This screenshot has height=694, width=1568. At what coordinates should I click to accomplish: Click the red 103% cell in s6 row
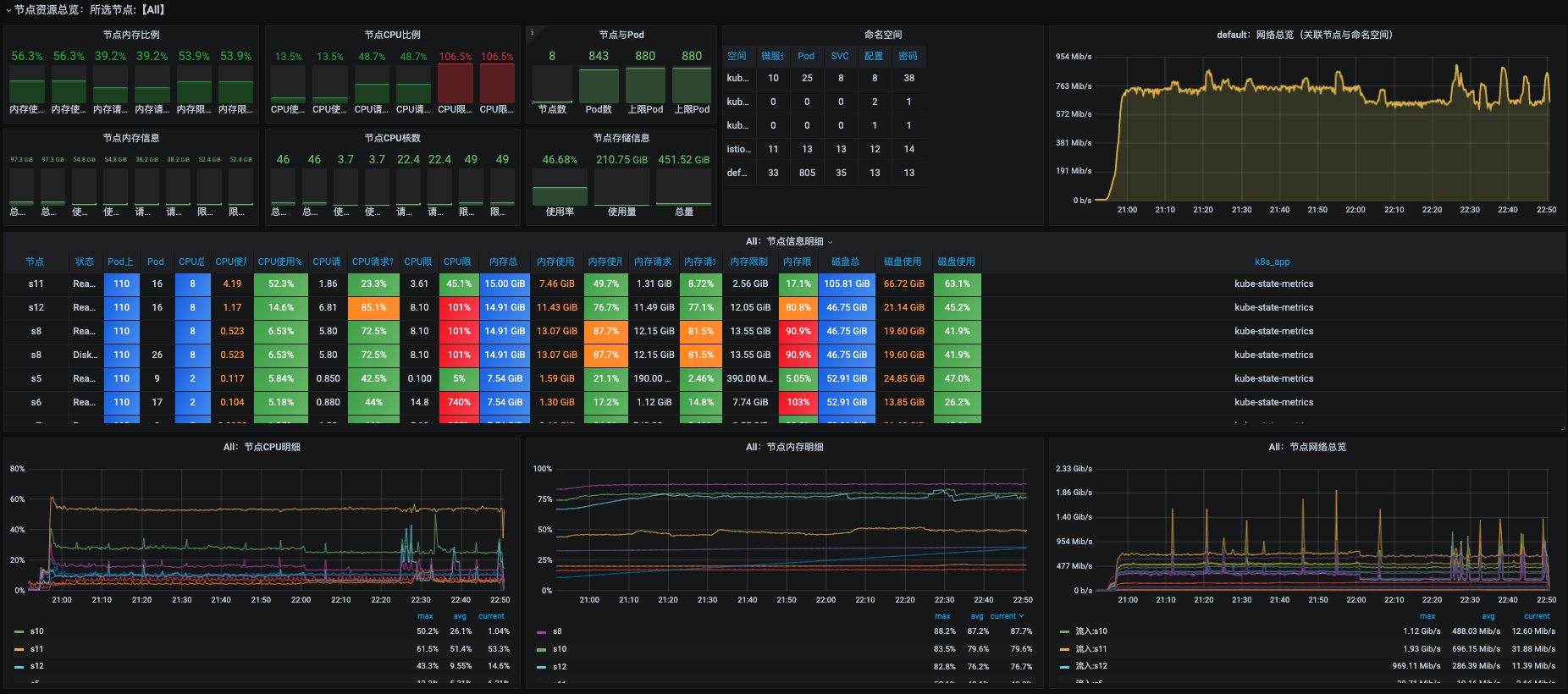coord(798,403)
